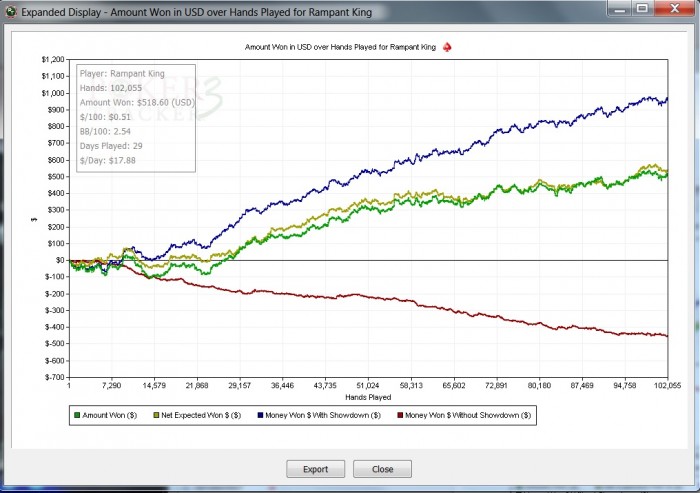
Task: Minimize the Expanded Display window
Action: tap(619, 8)
